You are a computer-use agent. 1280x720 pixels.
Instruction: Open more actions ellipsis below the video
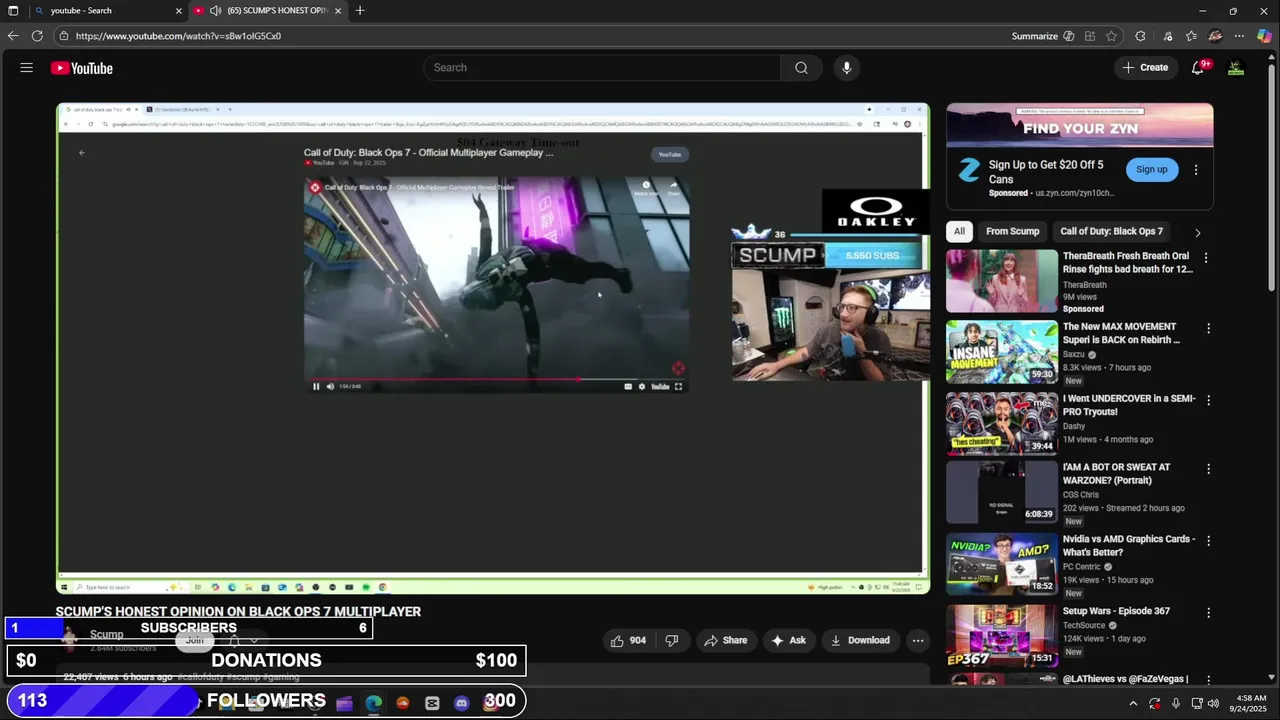coord(918,640)
